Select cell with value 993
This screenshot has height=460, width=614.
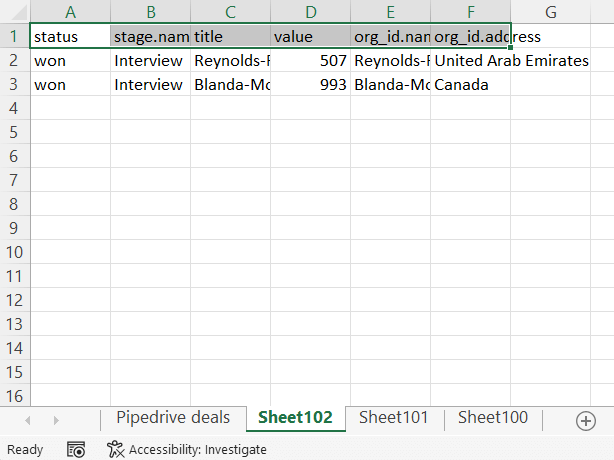(310, 84)
